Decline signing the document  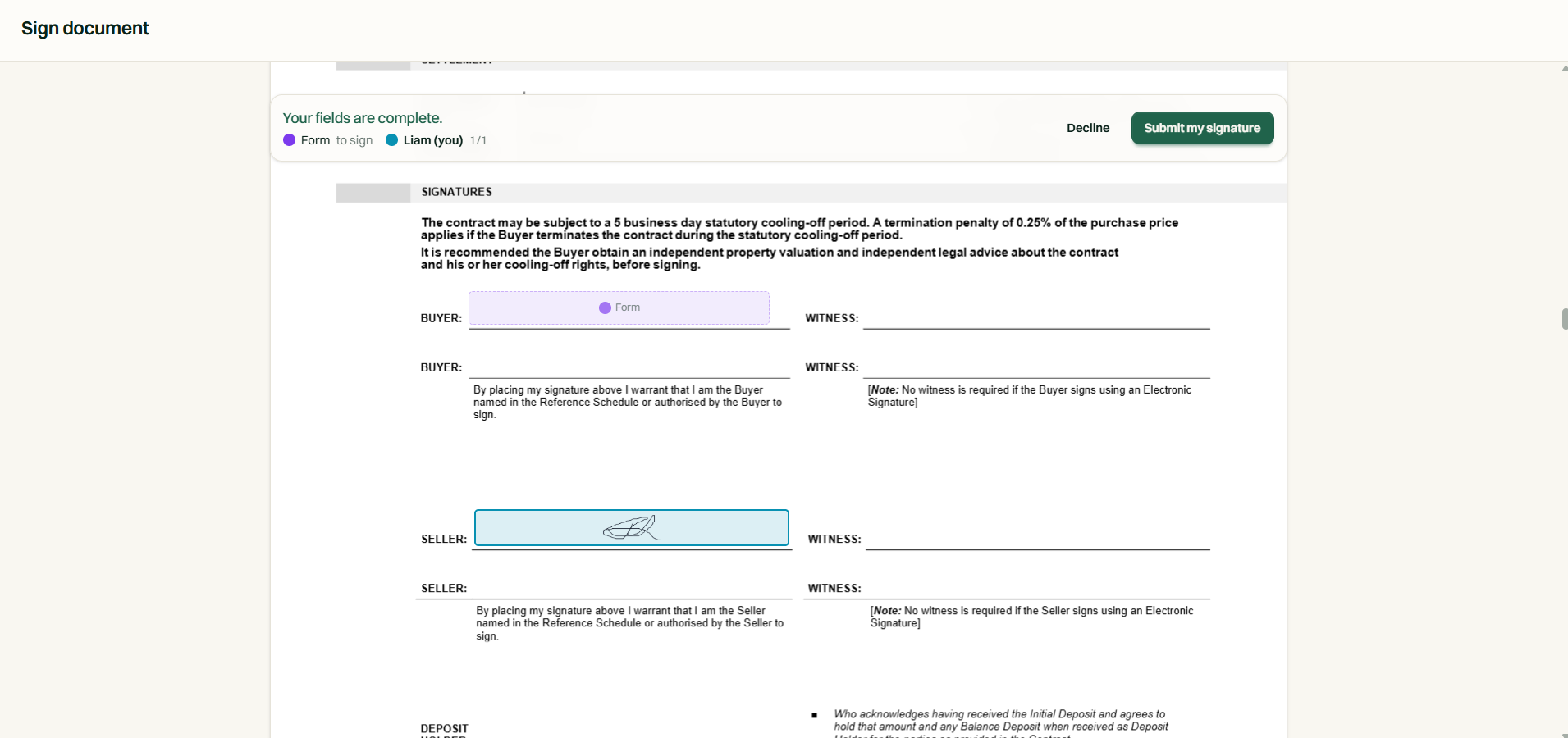click(1088, 128)
